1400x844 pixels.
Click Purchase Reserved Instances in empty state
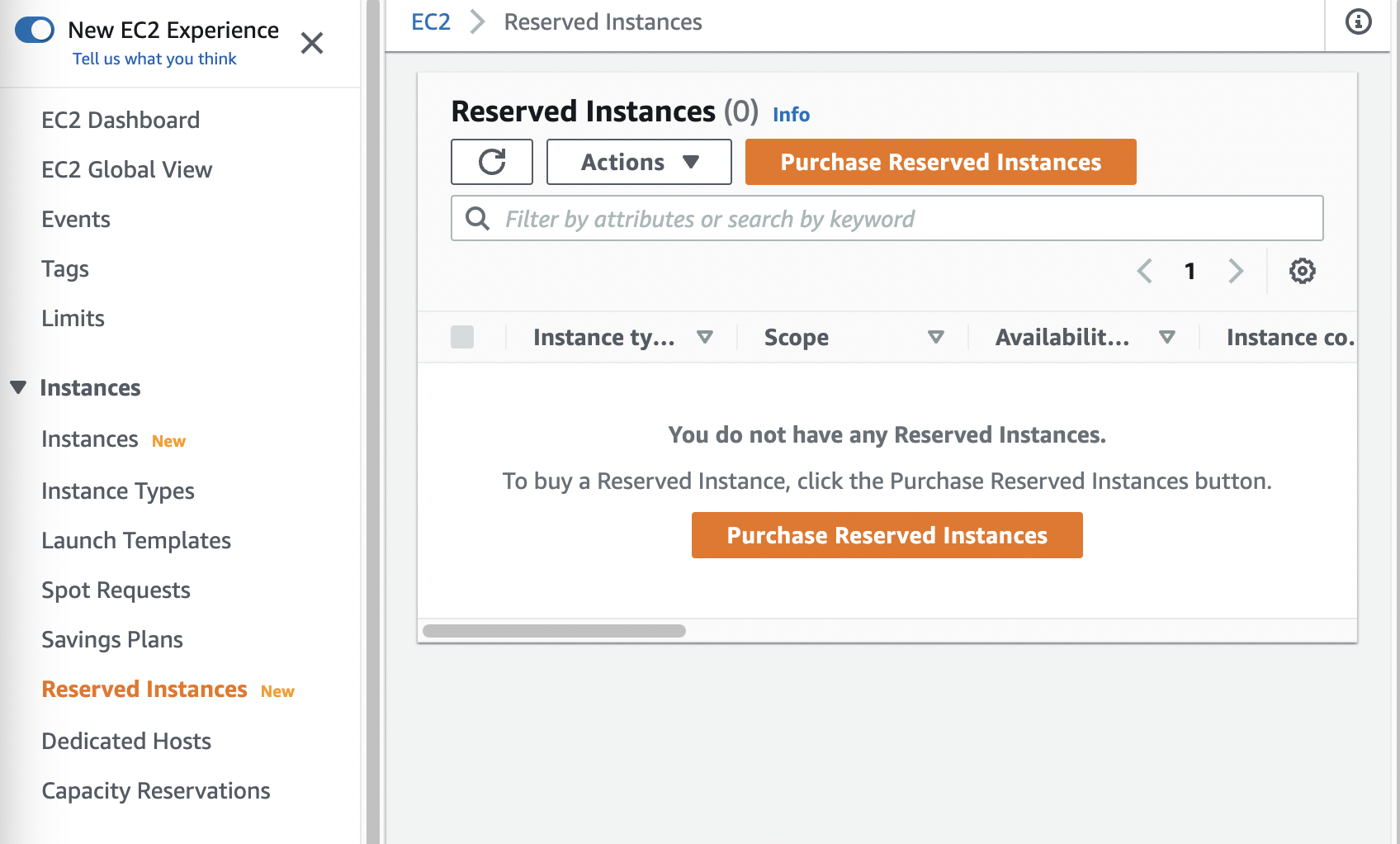pos(887,535)
